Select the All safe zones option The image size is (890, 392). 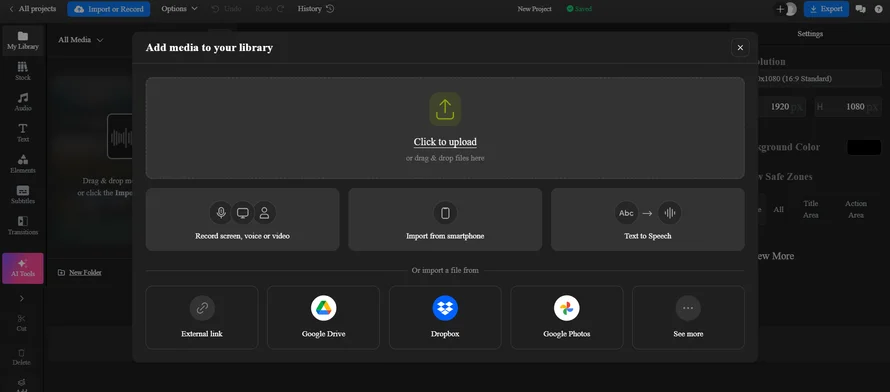point(778,209)
